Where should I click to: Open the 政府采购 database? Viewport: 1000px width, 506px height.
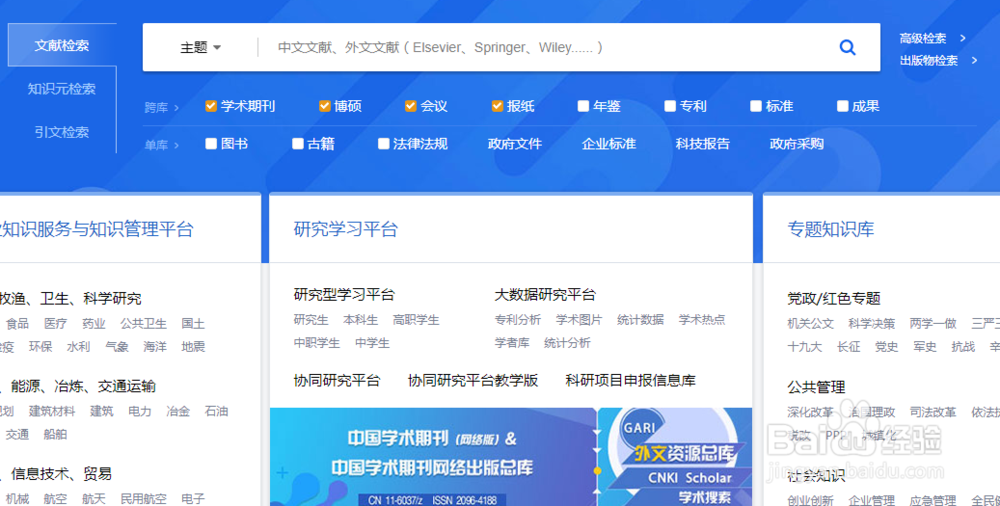coord(797,144)
